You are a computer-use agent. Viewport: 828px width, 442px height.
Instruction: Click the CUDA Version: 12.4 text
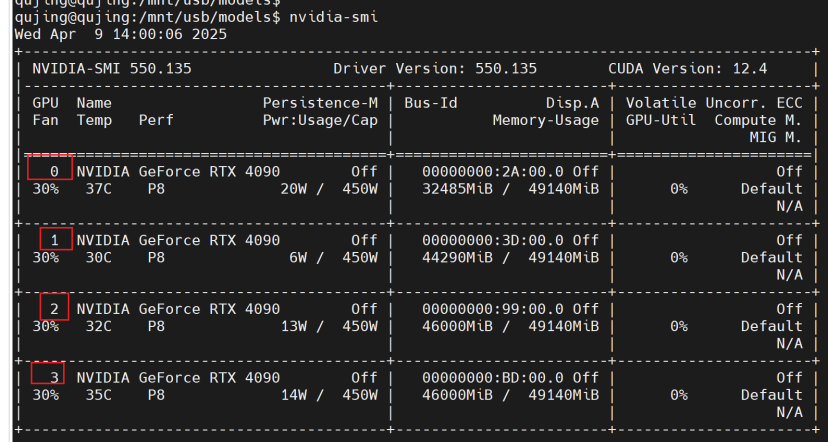[688, 69]
